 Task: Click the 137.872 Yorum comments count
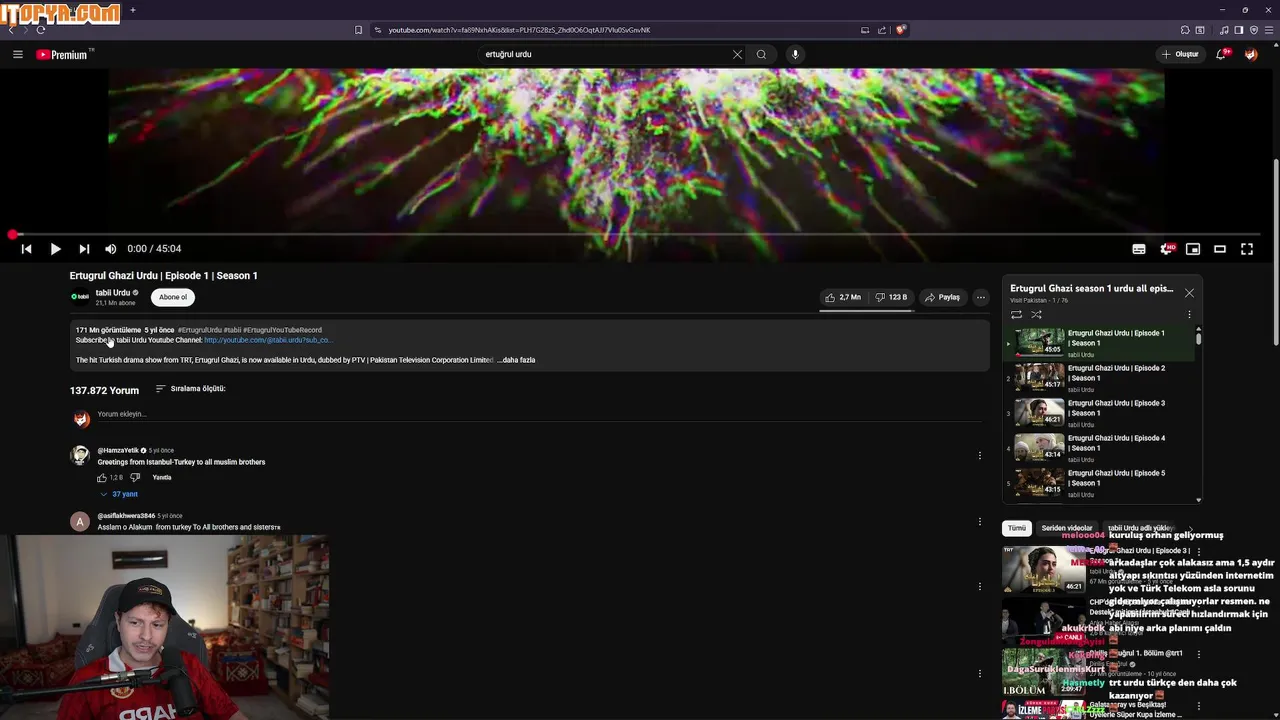(x=104, y=390)
